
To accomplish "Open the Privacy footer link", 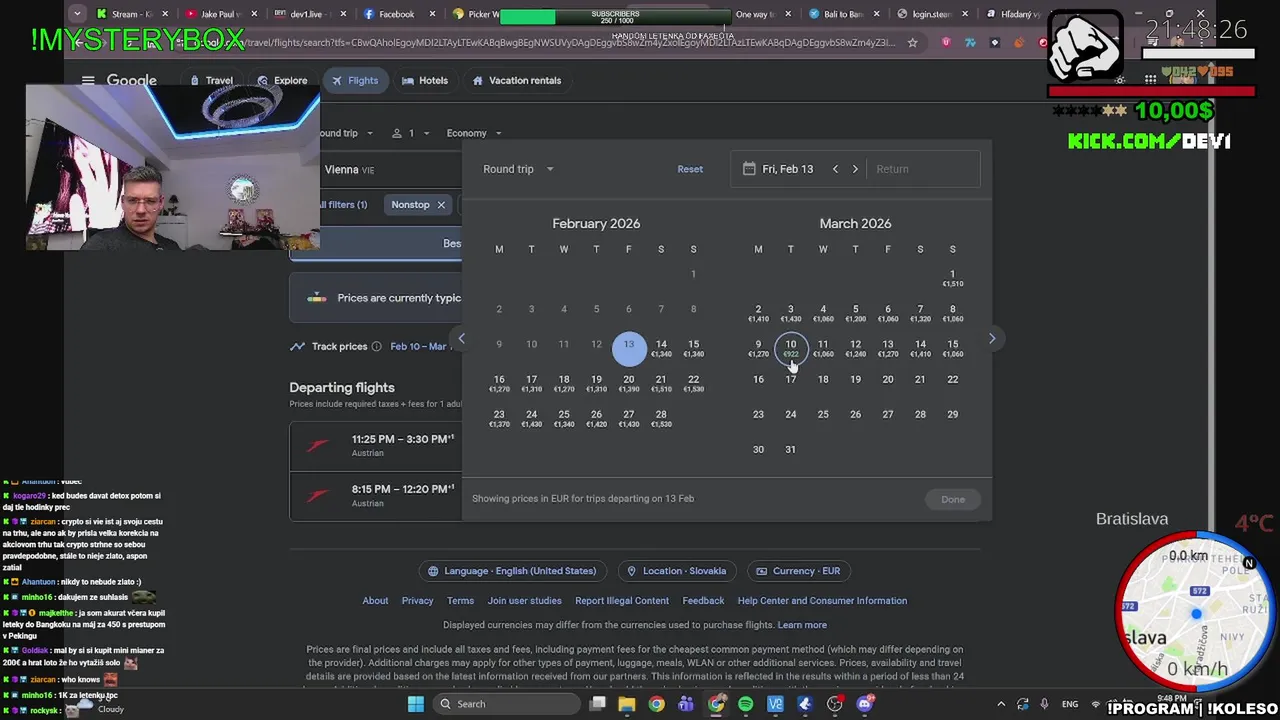I will [417, 601].
